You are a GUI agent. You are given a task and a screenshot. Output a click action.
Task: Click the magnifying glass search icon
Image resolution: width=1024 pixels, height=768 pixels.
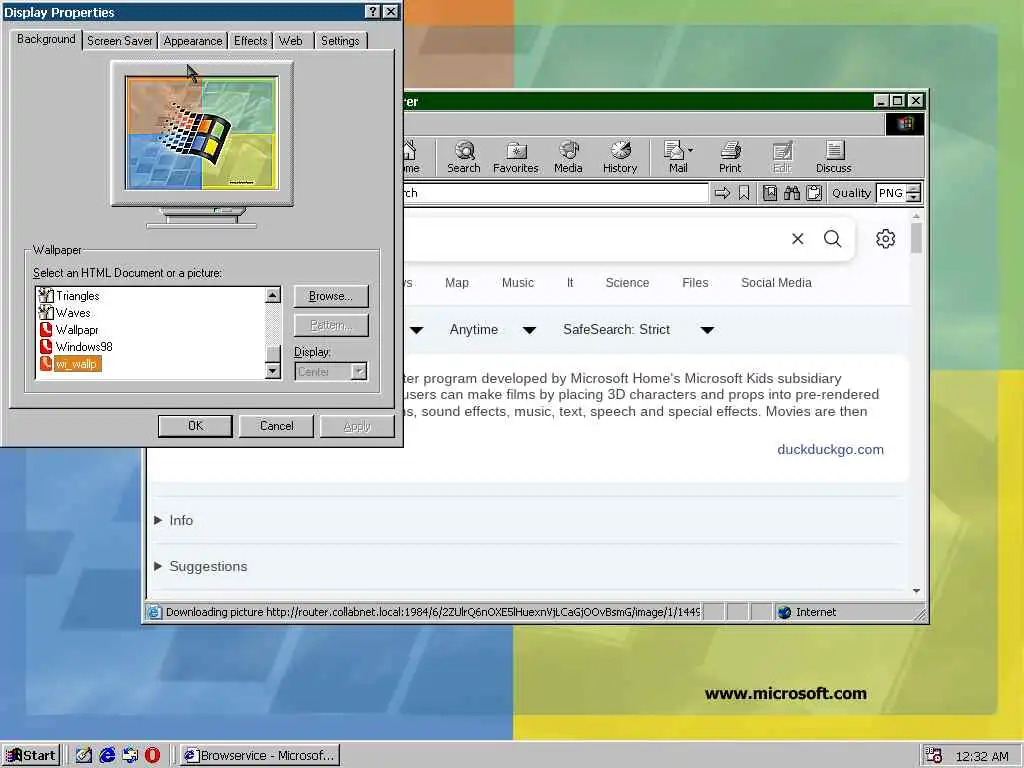tap(832, 238)
